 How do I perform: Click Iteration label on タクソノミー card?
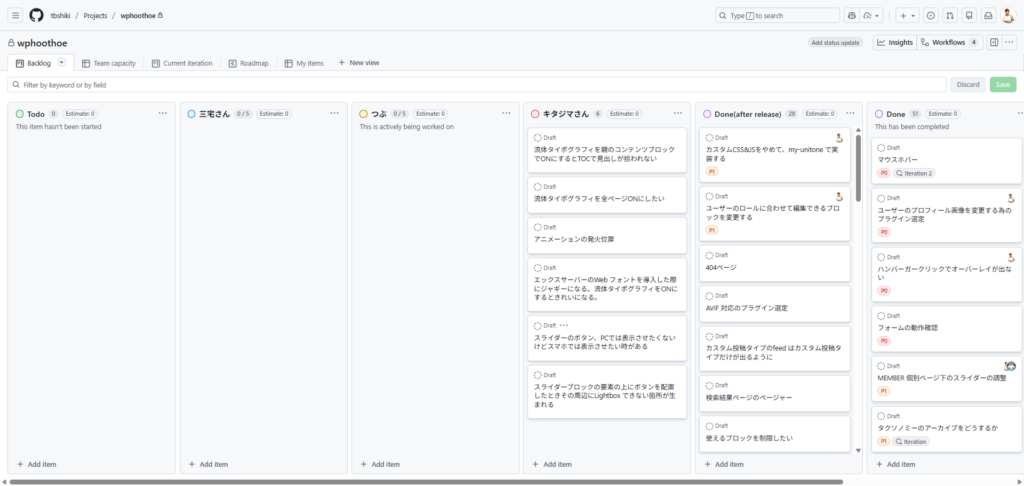910,442
